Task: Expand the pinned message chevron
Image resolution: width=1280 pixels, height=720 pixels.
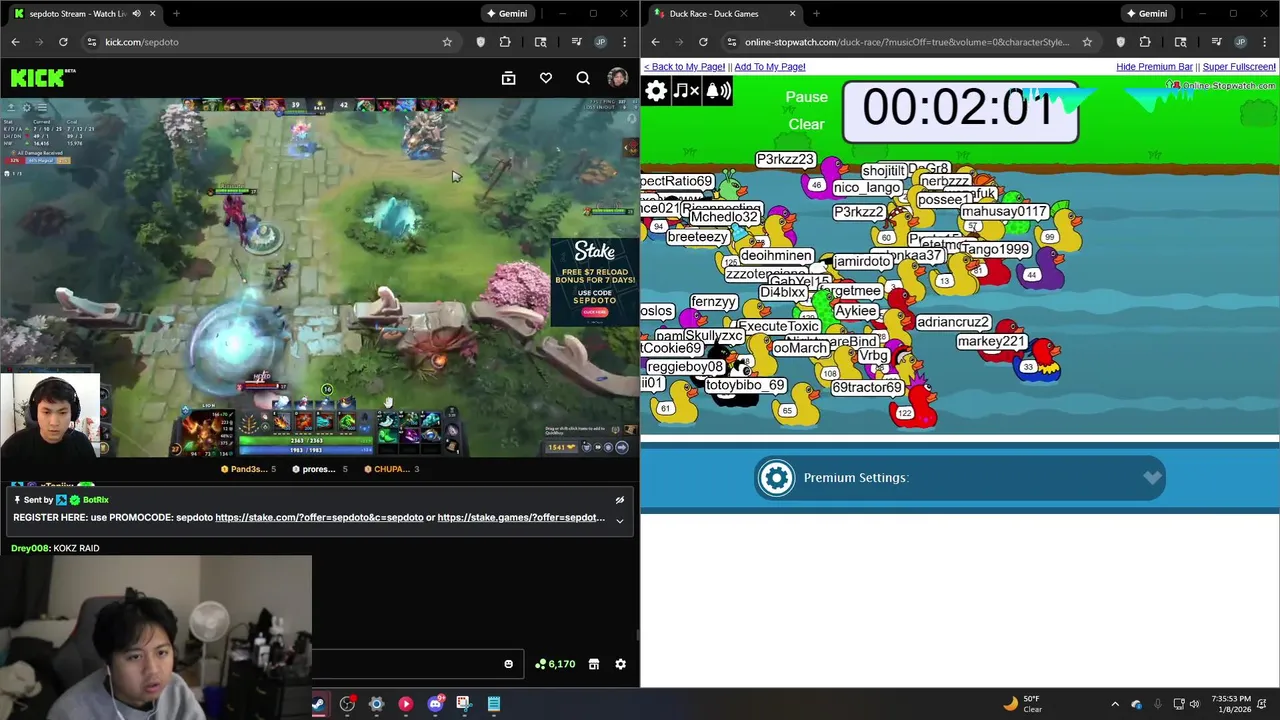Action: pyautogui.click(x=620, y=520)
